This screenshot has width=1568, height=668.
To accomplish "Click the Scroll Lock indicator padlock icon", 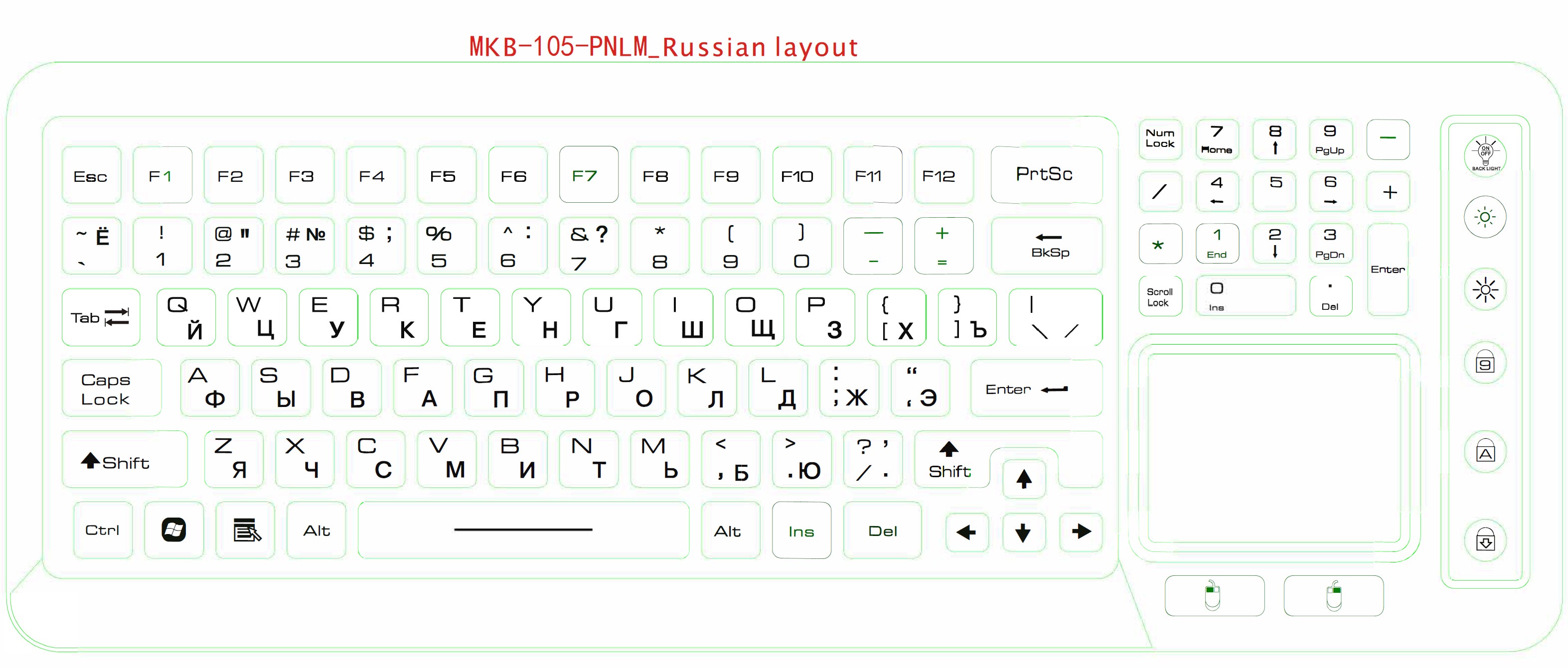I will (x=1485, y=540).
